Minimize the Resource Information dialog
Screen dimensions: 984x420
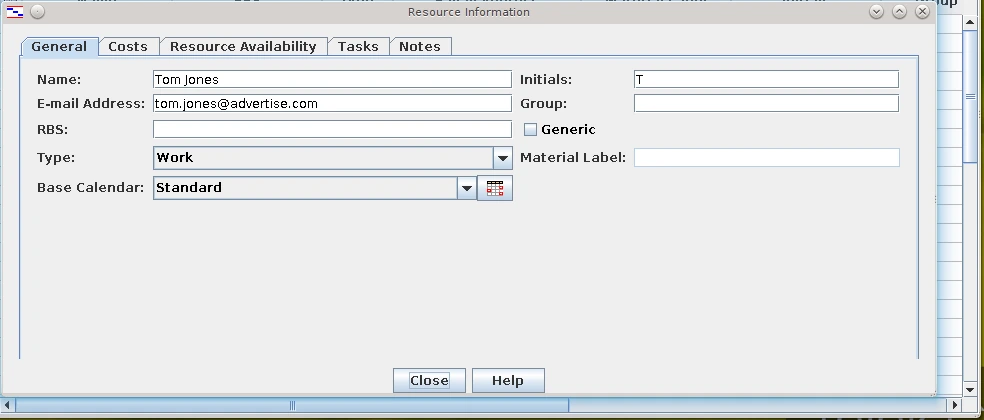click(877, 11)
